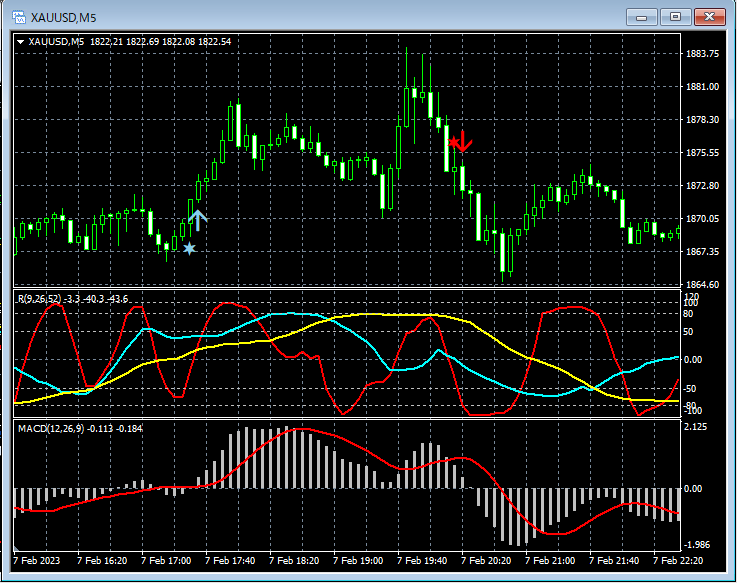Select the blue up arrow buy signal
Viewport: 738px width, 583px height.
(x=198, y=220)
